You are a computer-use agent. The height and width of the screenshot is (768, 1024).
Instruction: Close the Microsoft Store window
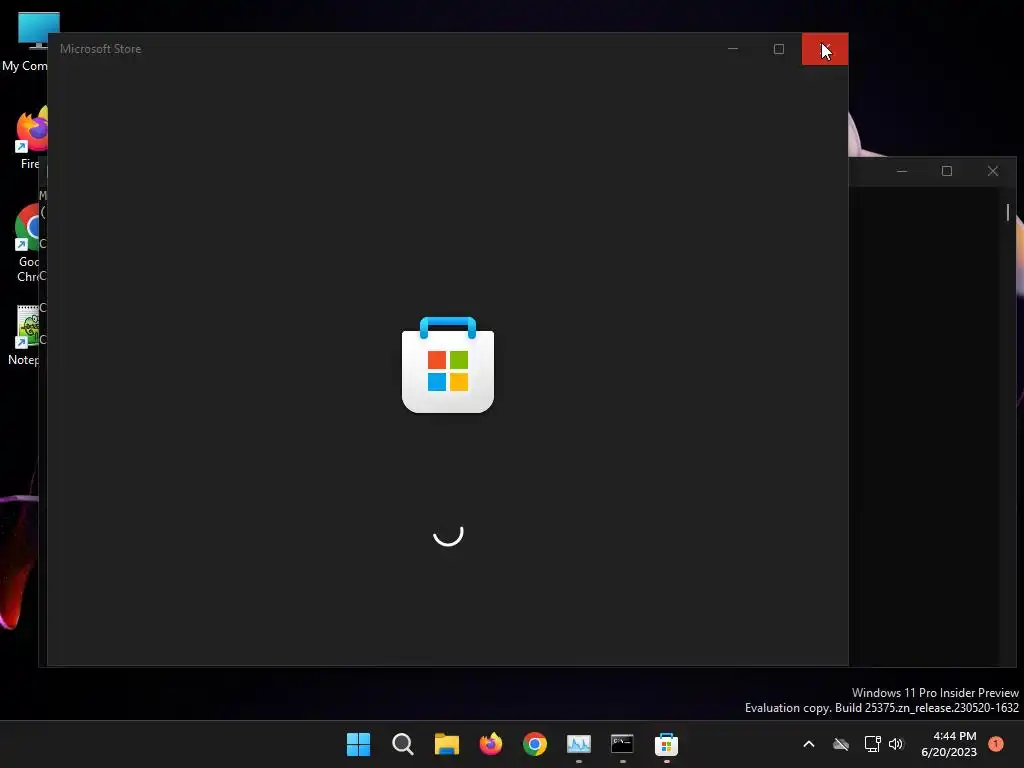coord(825,49)
